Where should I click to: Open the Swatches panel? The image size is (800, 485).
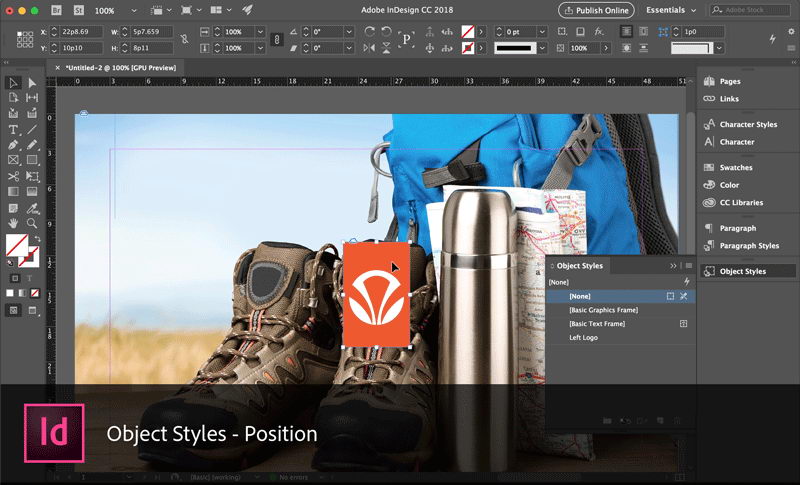tap(736, 168)
